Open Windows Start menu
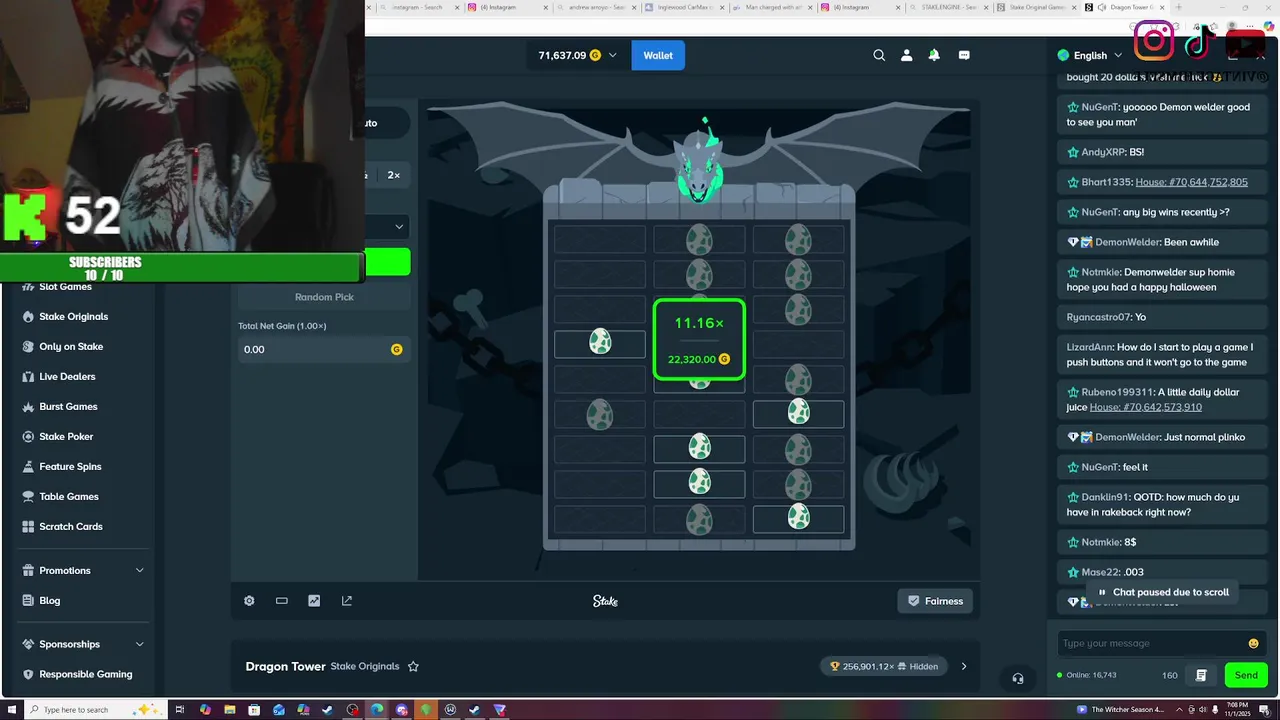Image resolution: width=1280 pixels, height=720 pixels. tap(11, 710)
